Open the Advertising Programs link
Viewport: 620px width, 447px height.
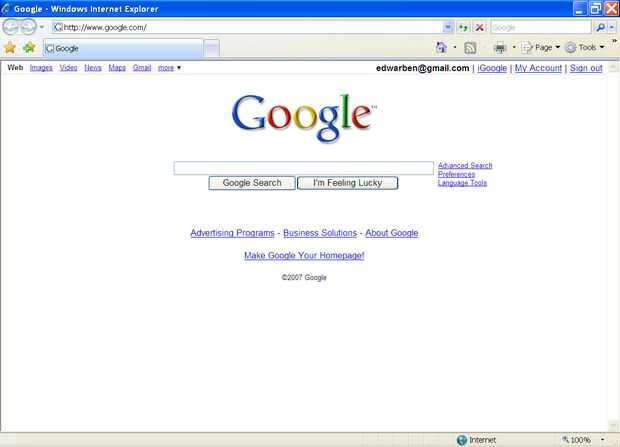pos(232,233)
